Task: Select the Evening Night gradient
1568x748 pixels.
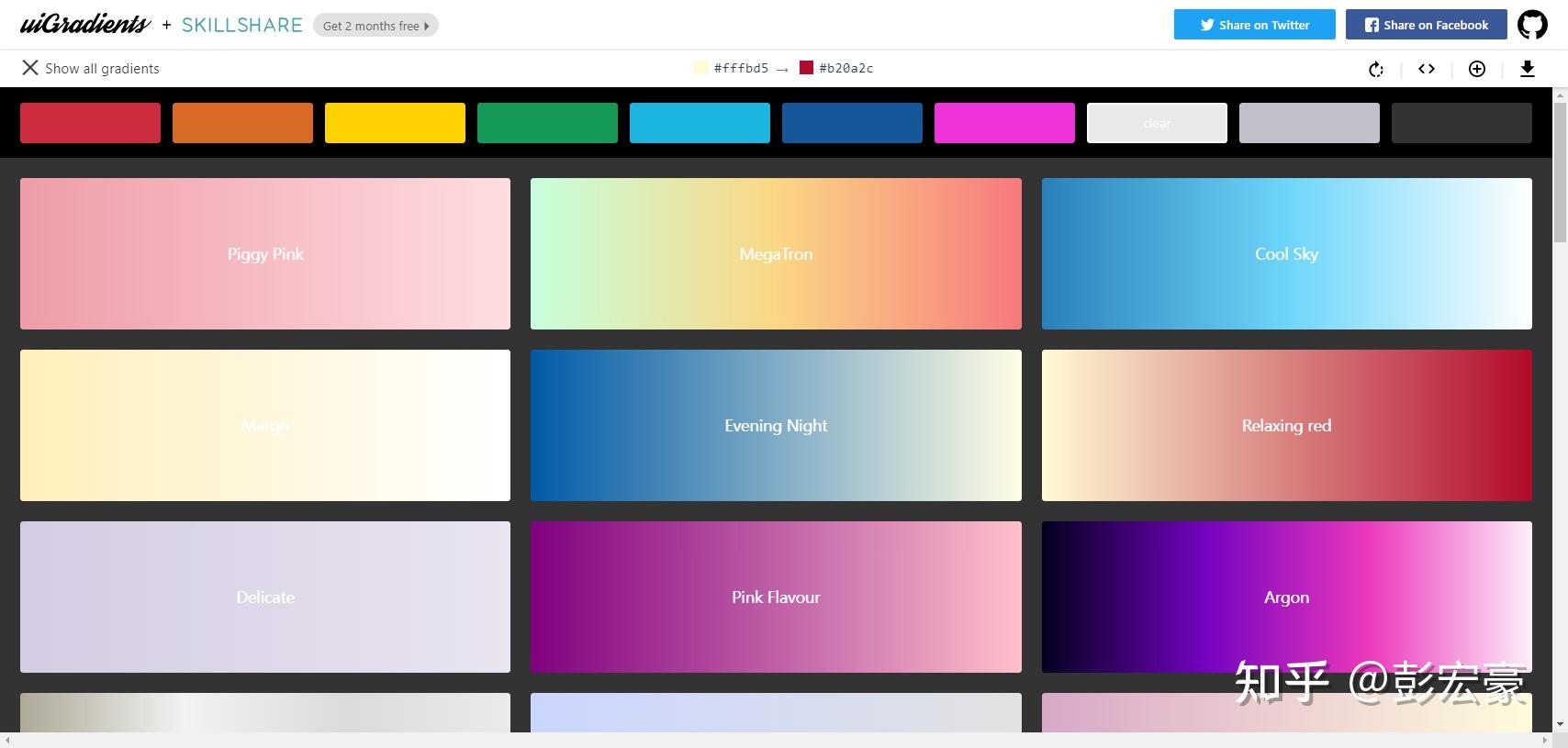Action: 776,425
